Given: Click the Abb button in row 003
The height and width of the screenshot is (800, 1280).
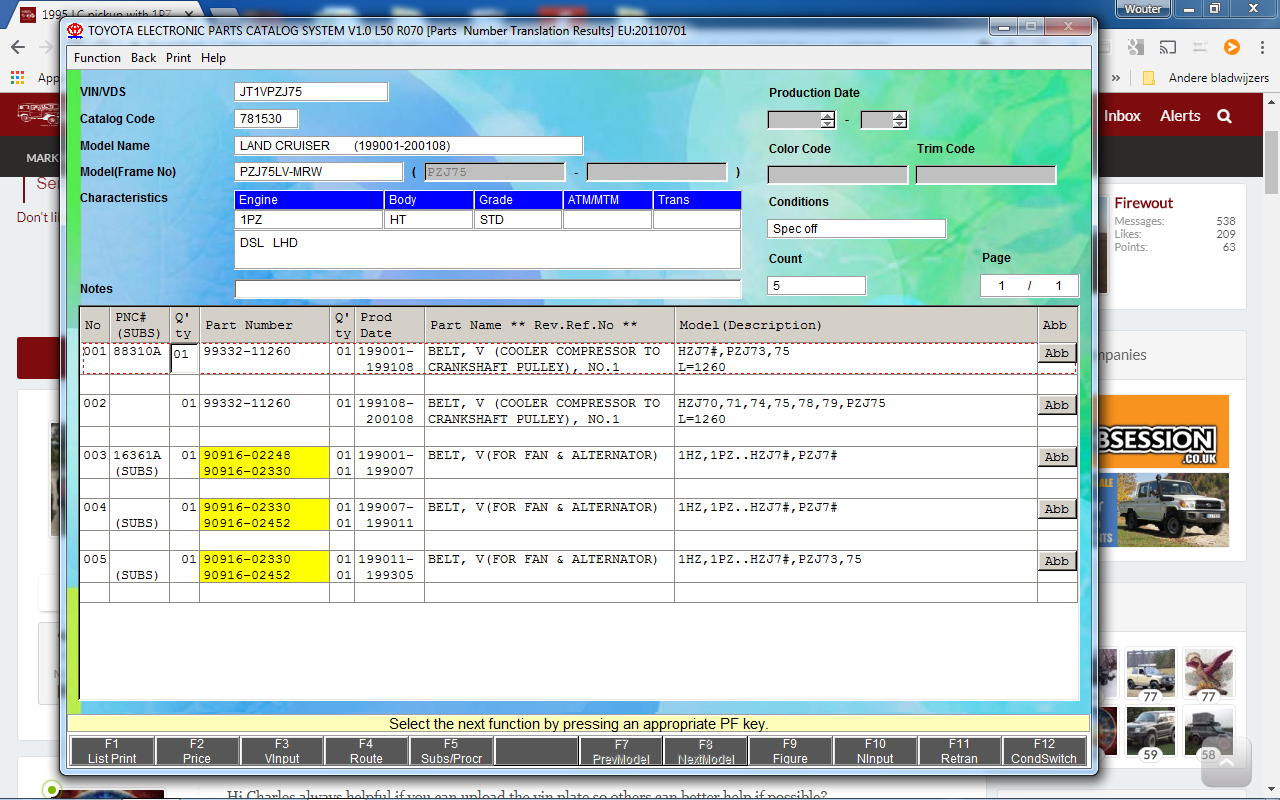Looking at the screenshot, I should click(x=1057, y=457).
